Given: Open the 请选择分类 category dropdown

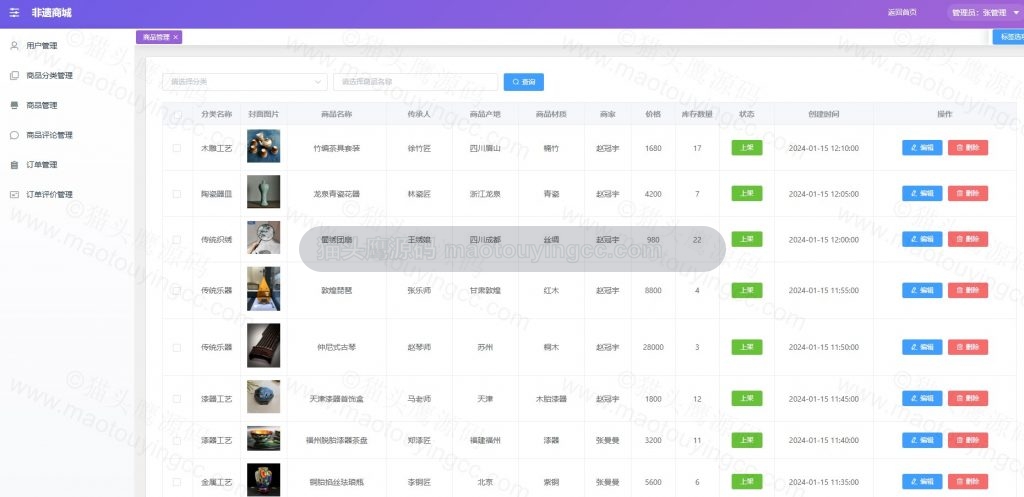Looking at the screenshot, I should pyautogui.click(x=245, y=82).
